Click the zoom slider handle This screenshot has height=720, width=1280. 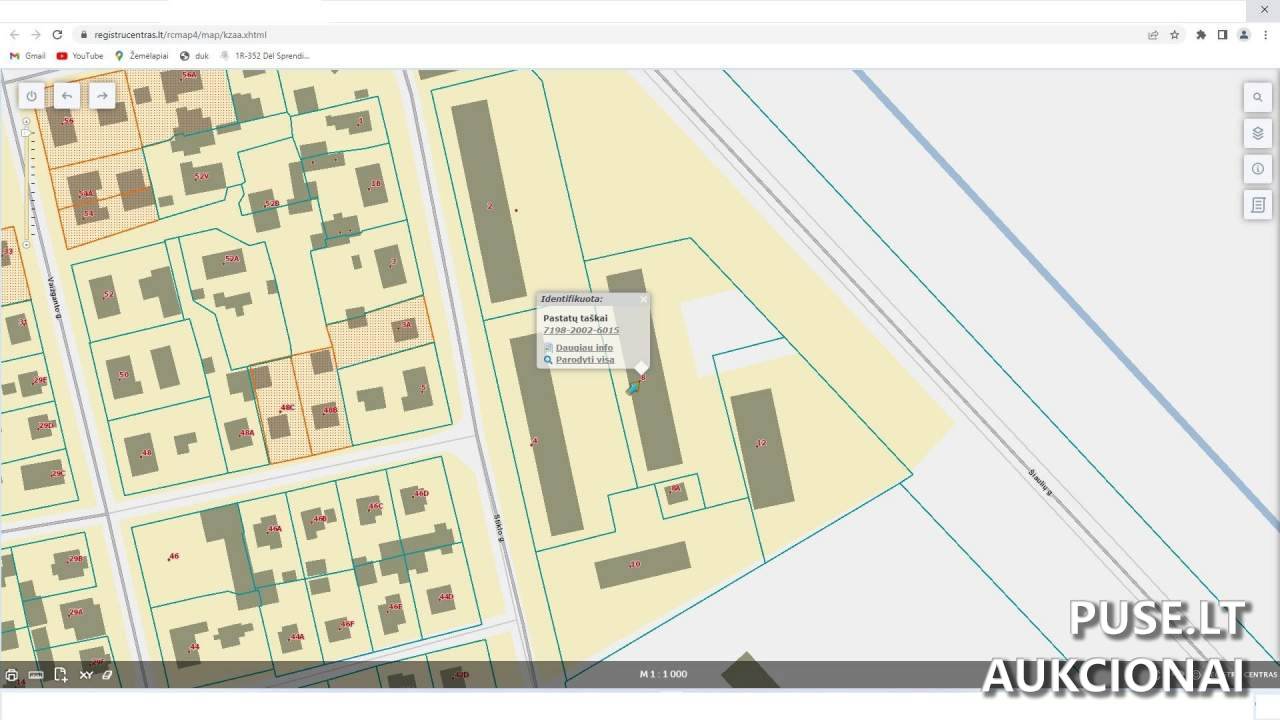(x=26, y=133)
